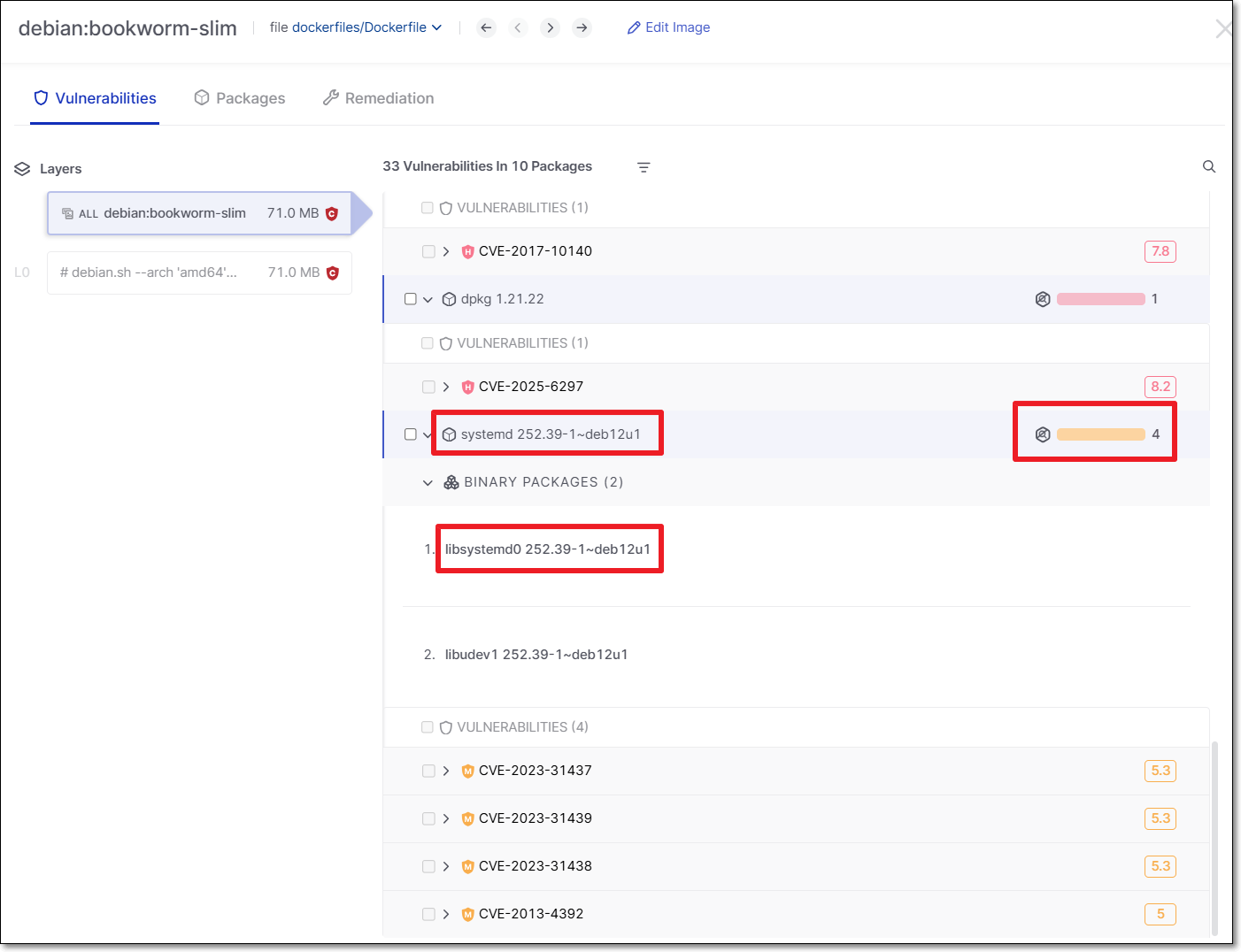Check the dpkg 1.21.22 package checkbox
Image resolution: width=1241 pixels, height=952 pixels.
(x=410, y=299)
